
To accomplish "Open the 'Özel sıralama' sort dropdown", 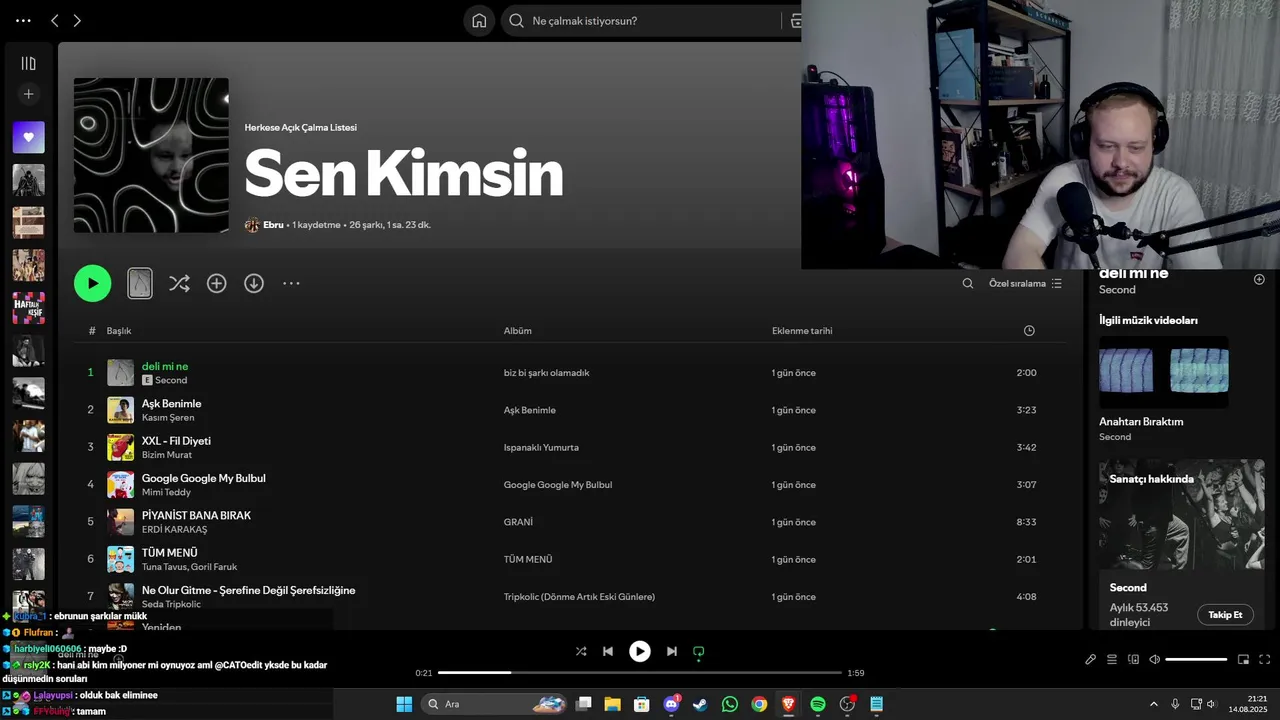I will pos(1025,284).
